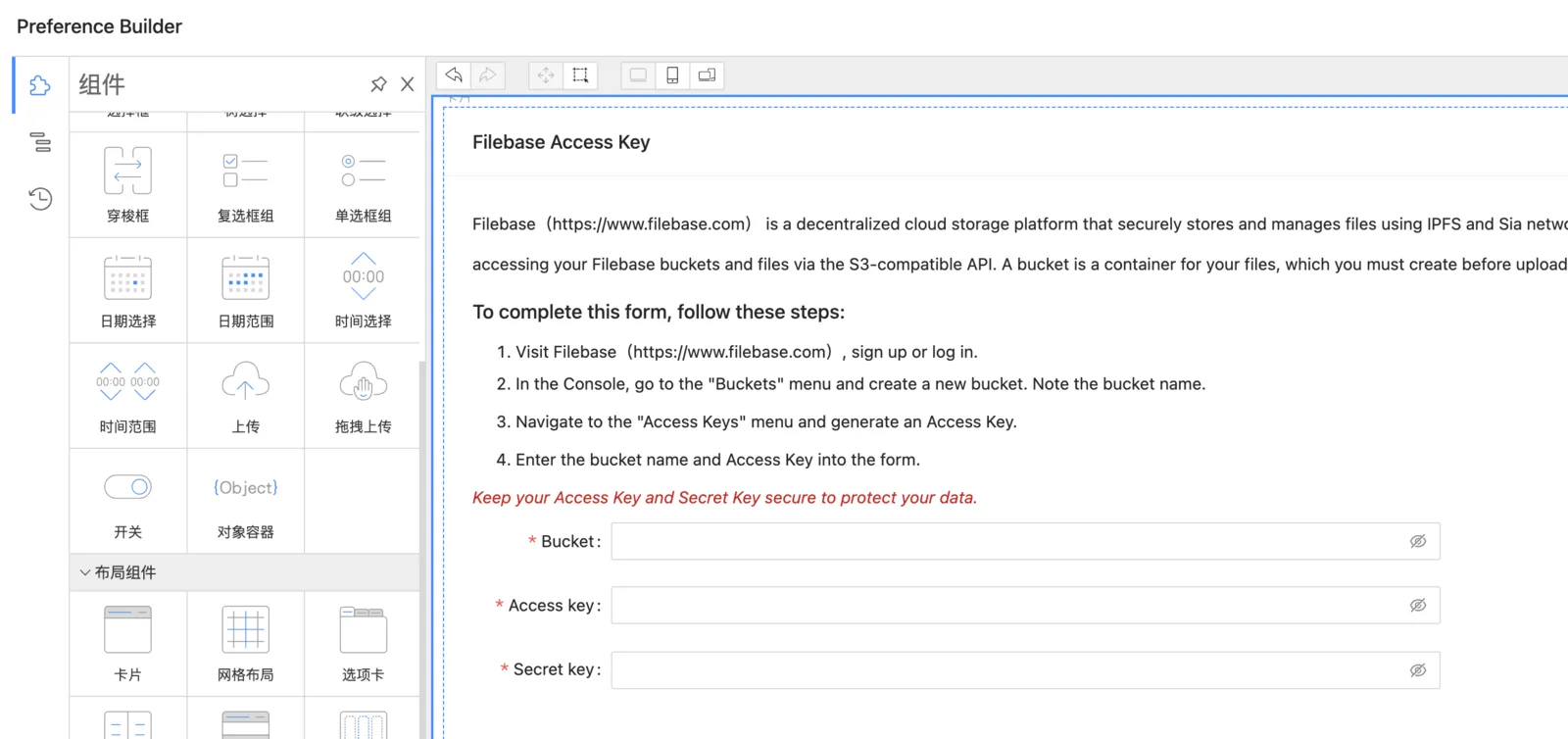Select the 日期范围 date range component
The width and height of the screenshot is (1568, 739).
click(x=246, y=290)
